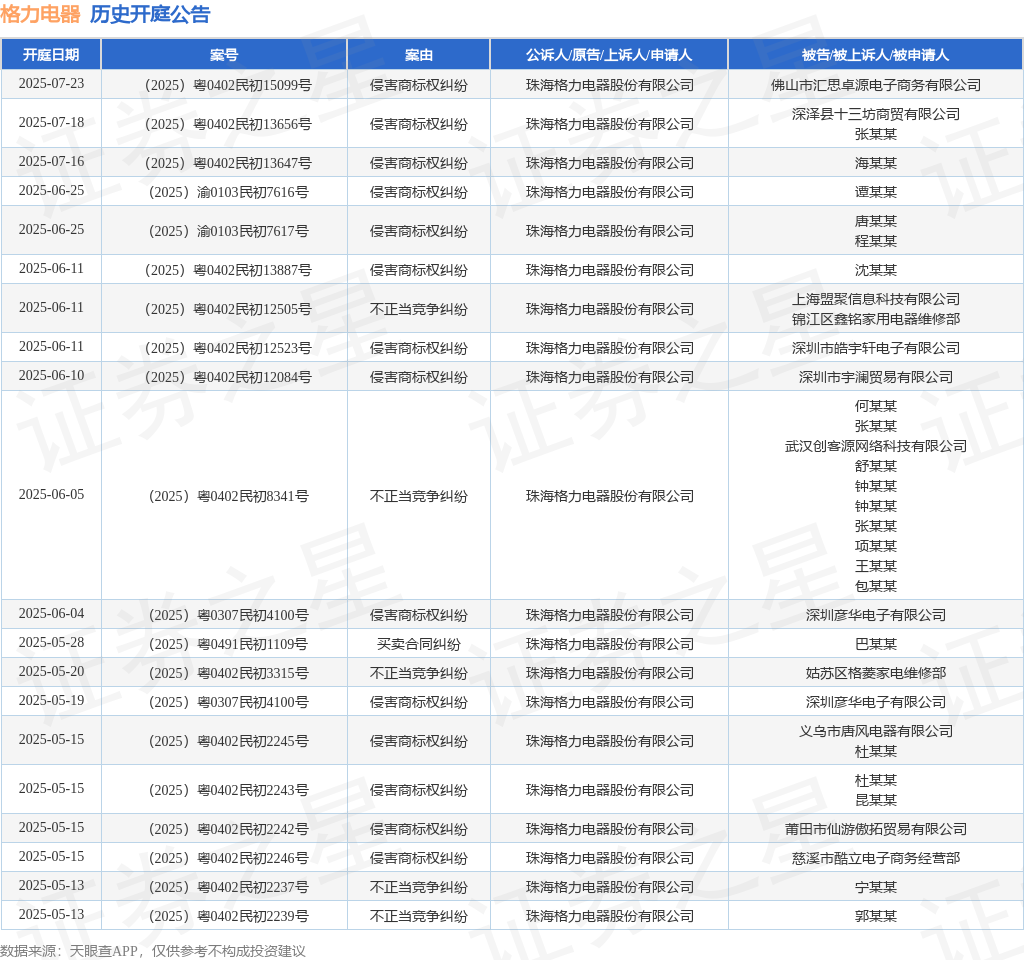The width and height of the screenshot is (1024, 960).
Task: Click the 被告/被上诉人/被申请人 column header
Action: (875, 55)
